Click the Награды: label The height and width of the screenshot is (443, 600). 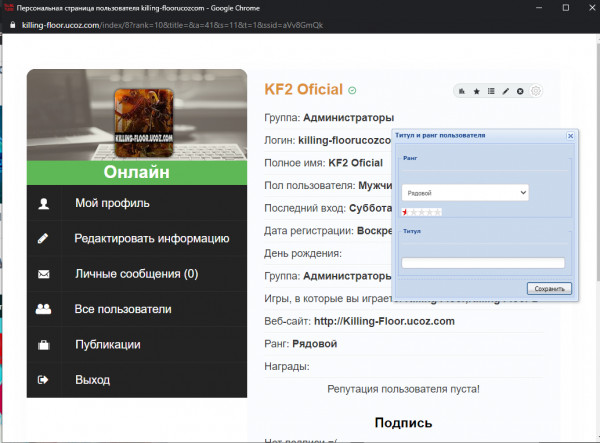pyautogui.click(x=287, y=366)
